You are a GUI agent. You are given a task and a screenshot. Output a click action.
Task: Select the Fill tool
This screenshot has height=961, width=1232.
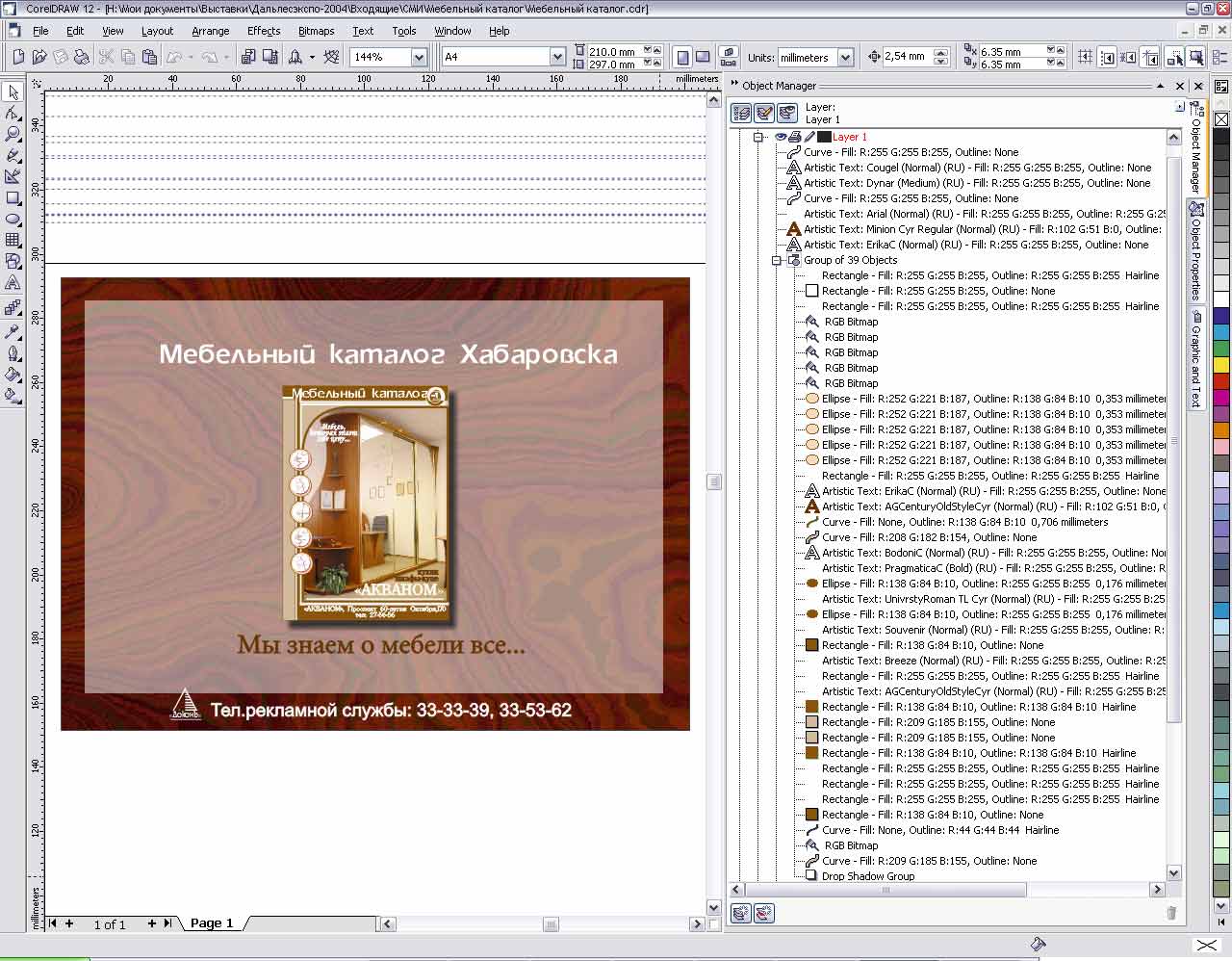click(13, 374)
